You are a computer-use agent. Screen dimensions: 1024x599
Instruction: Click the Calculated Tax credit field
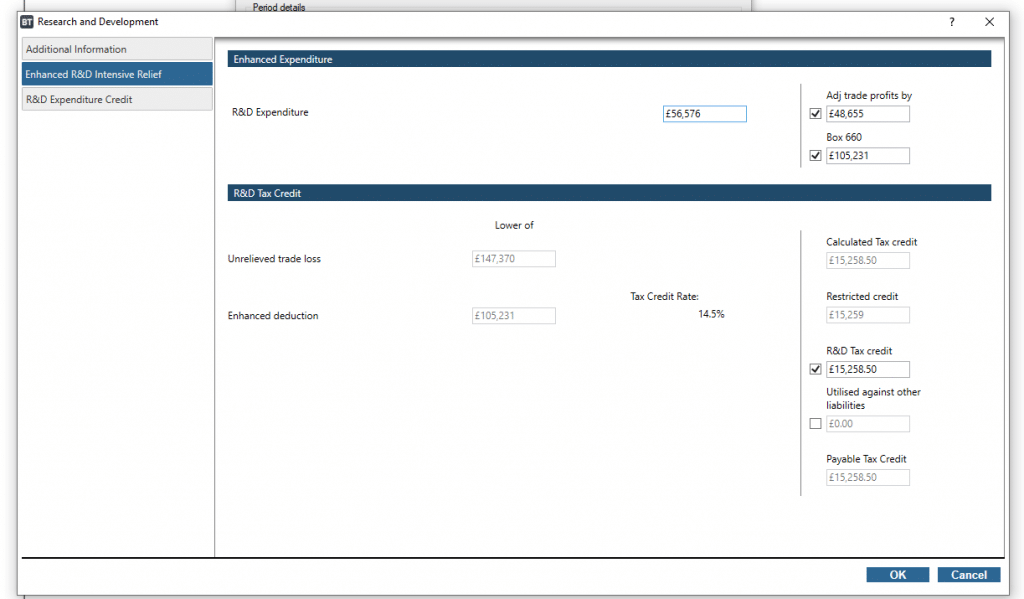coord(867,260)
